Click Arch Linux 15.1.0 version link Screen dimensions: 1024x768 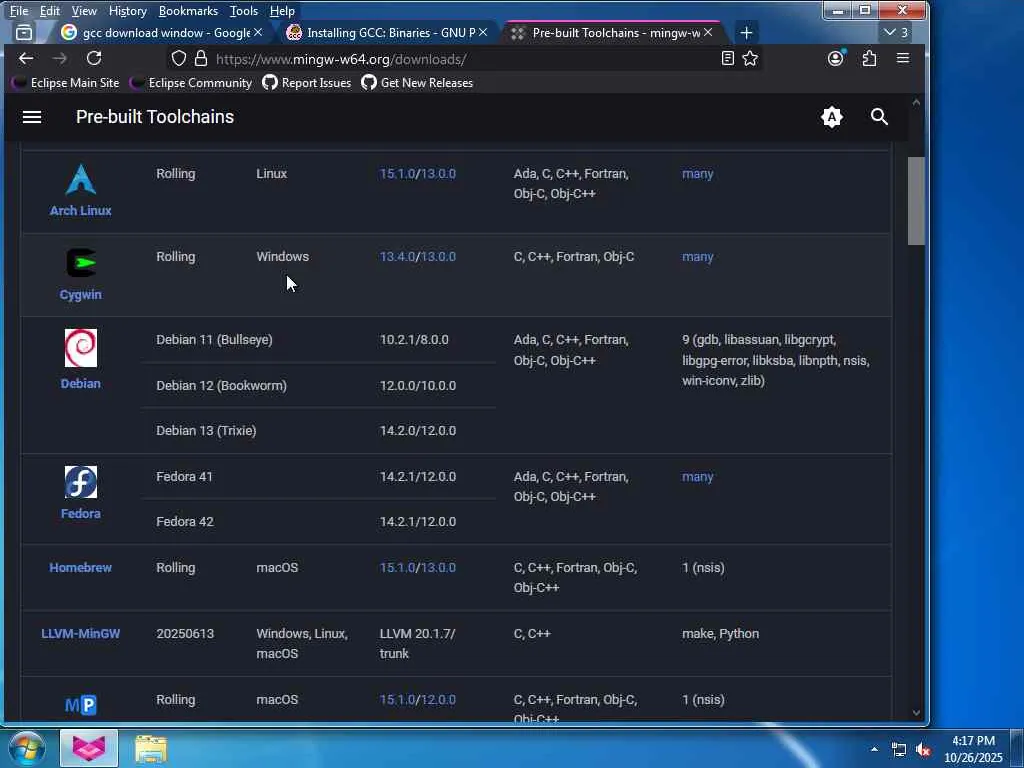(397, 174)
